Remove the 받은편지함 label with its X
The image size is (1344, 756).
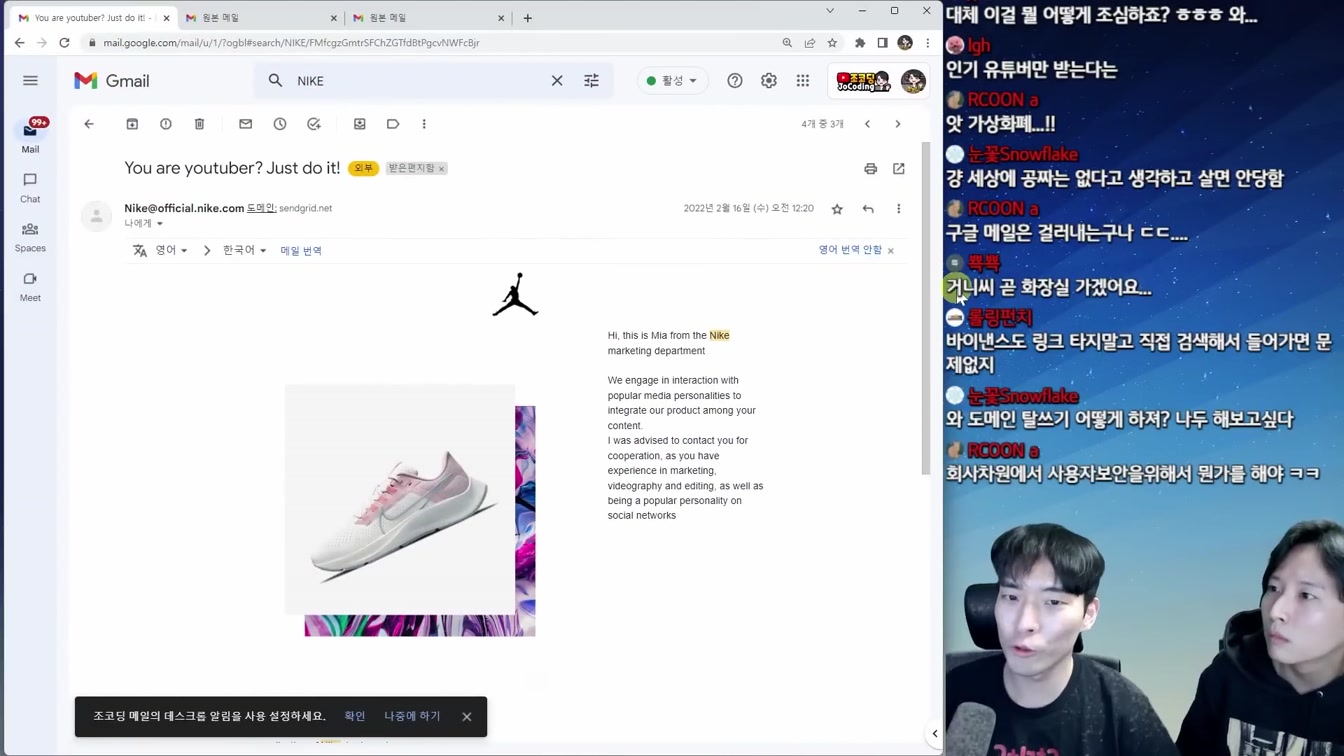tap(441, 169)
